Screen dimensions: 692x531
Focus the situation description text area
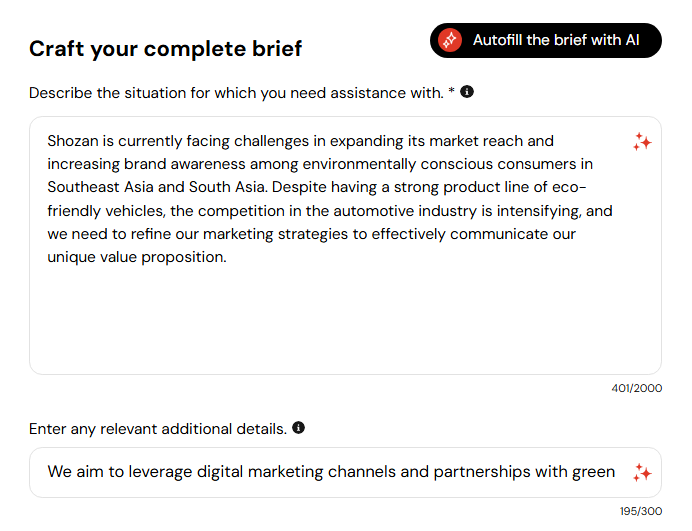click(345, 245)
